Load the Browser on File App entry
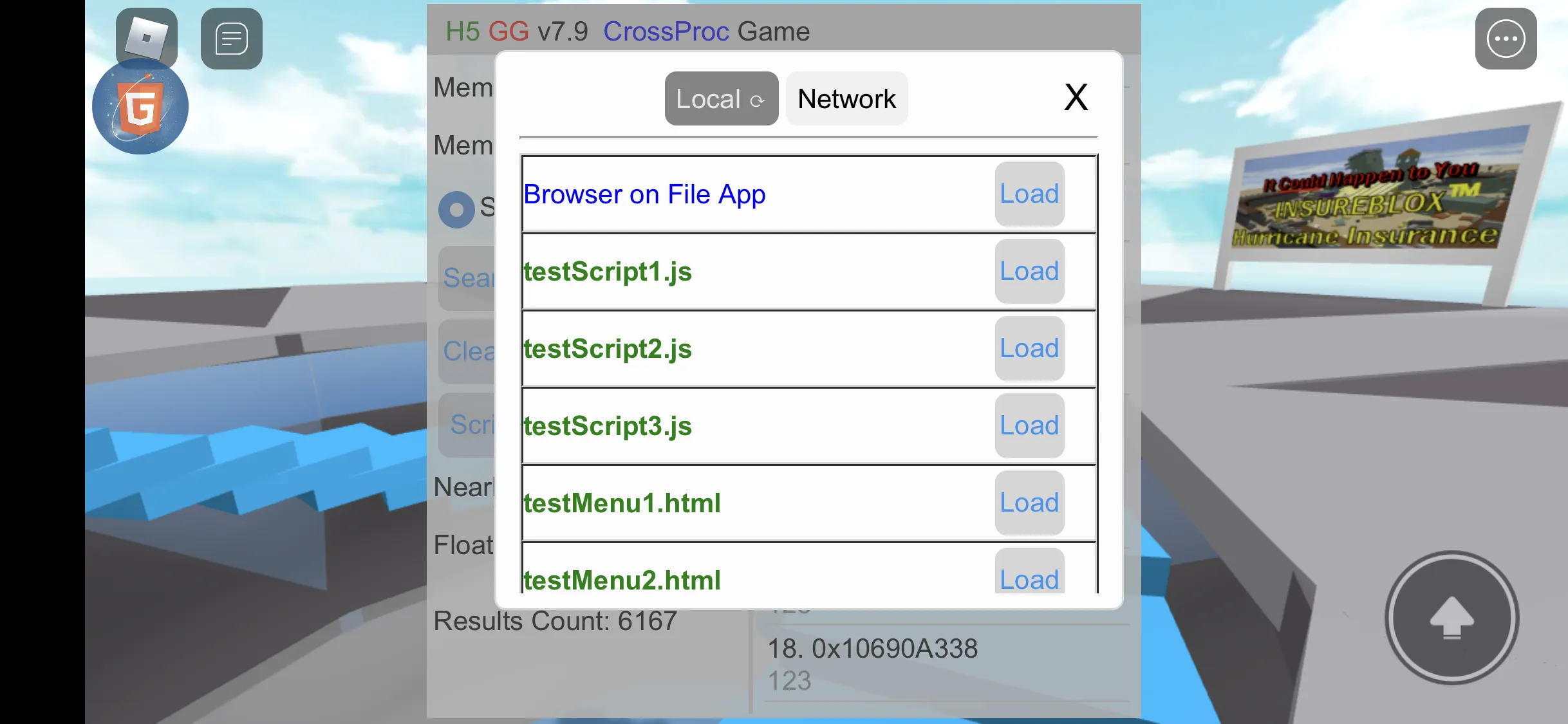 1029,194
